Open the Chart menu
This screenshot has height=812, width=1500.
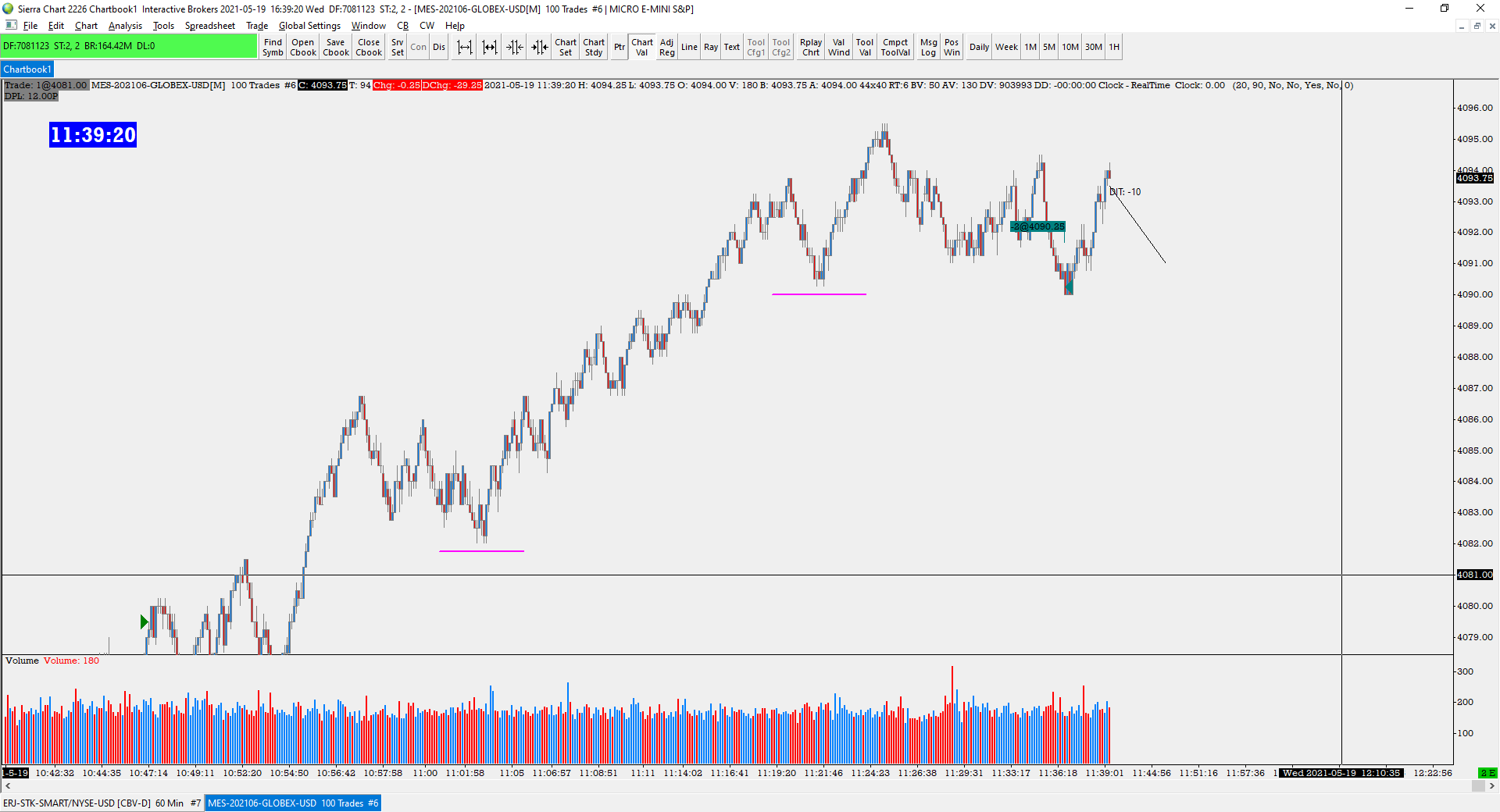coord(86,26)
